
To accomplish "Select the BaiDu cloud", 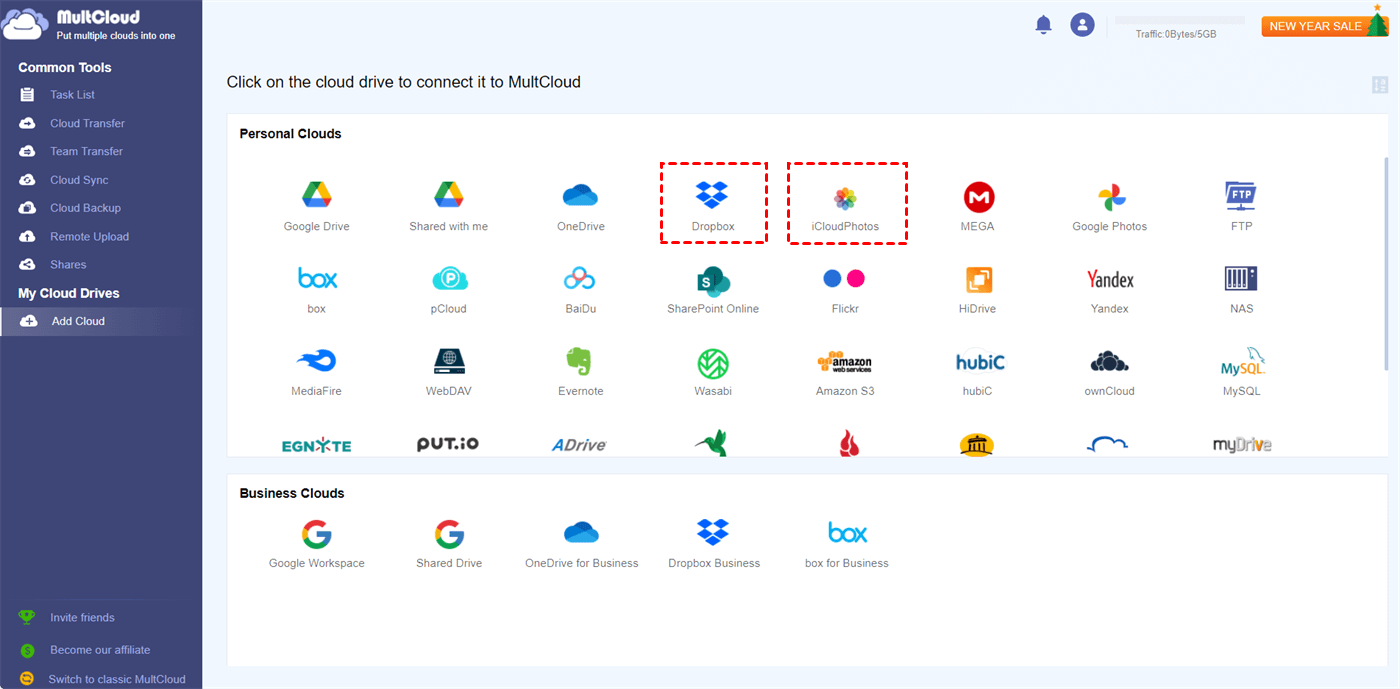I will (580, 290).
